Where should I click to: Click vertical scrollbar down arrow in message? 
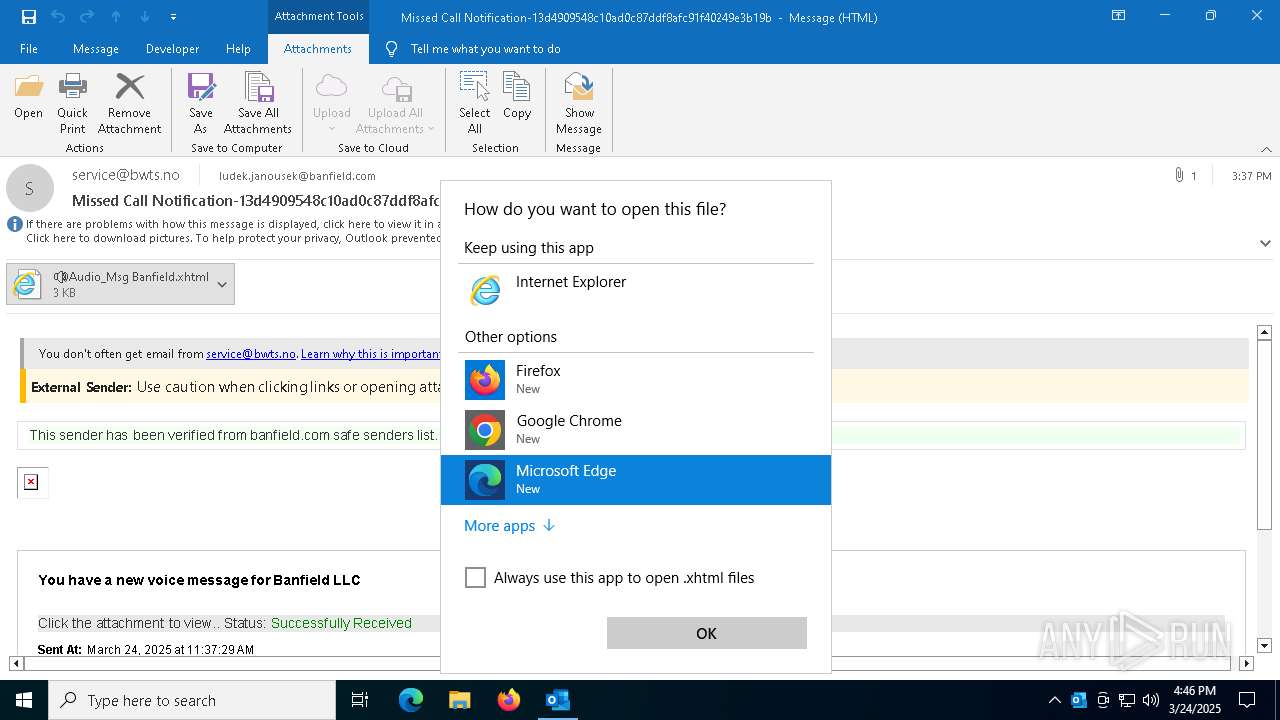coord(1265,646)
